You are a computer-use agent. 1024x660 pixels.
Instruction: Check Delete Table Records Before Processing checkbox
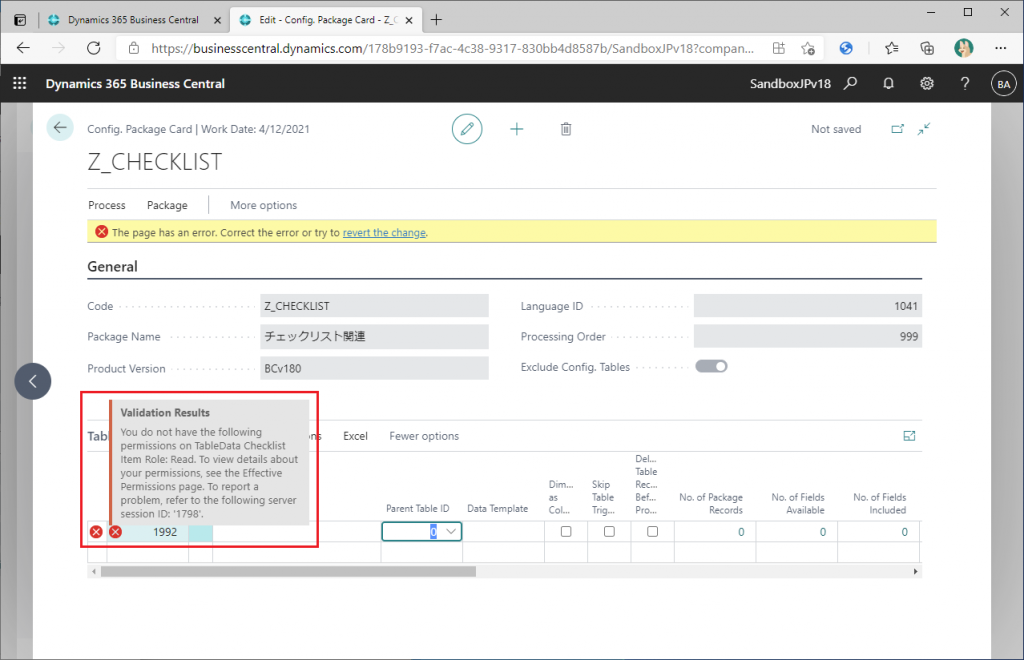652,531
